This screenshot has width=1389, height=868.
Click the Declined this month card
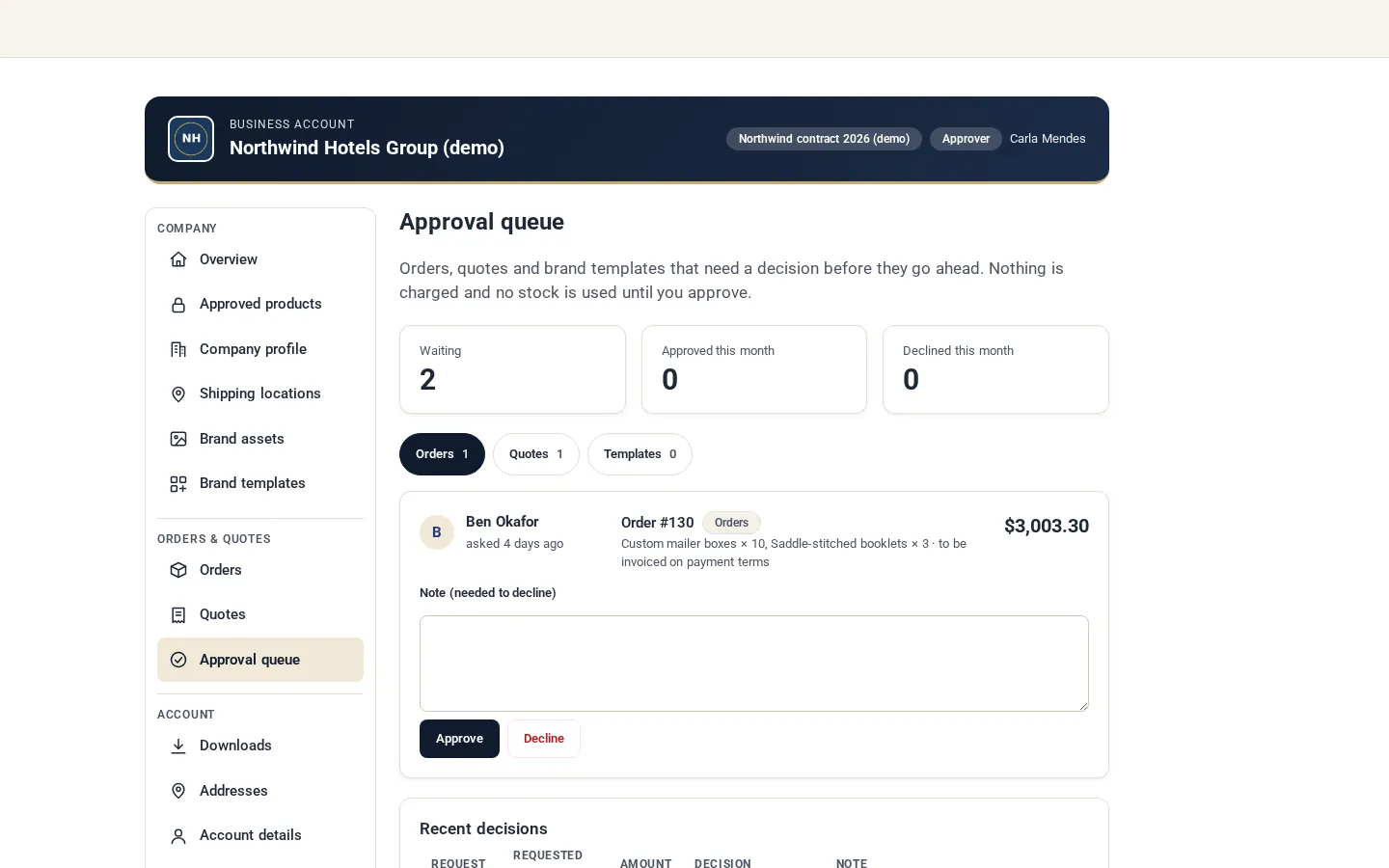click(x=995, y=369)
